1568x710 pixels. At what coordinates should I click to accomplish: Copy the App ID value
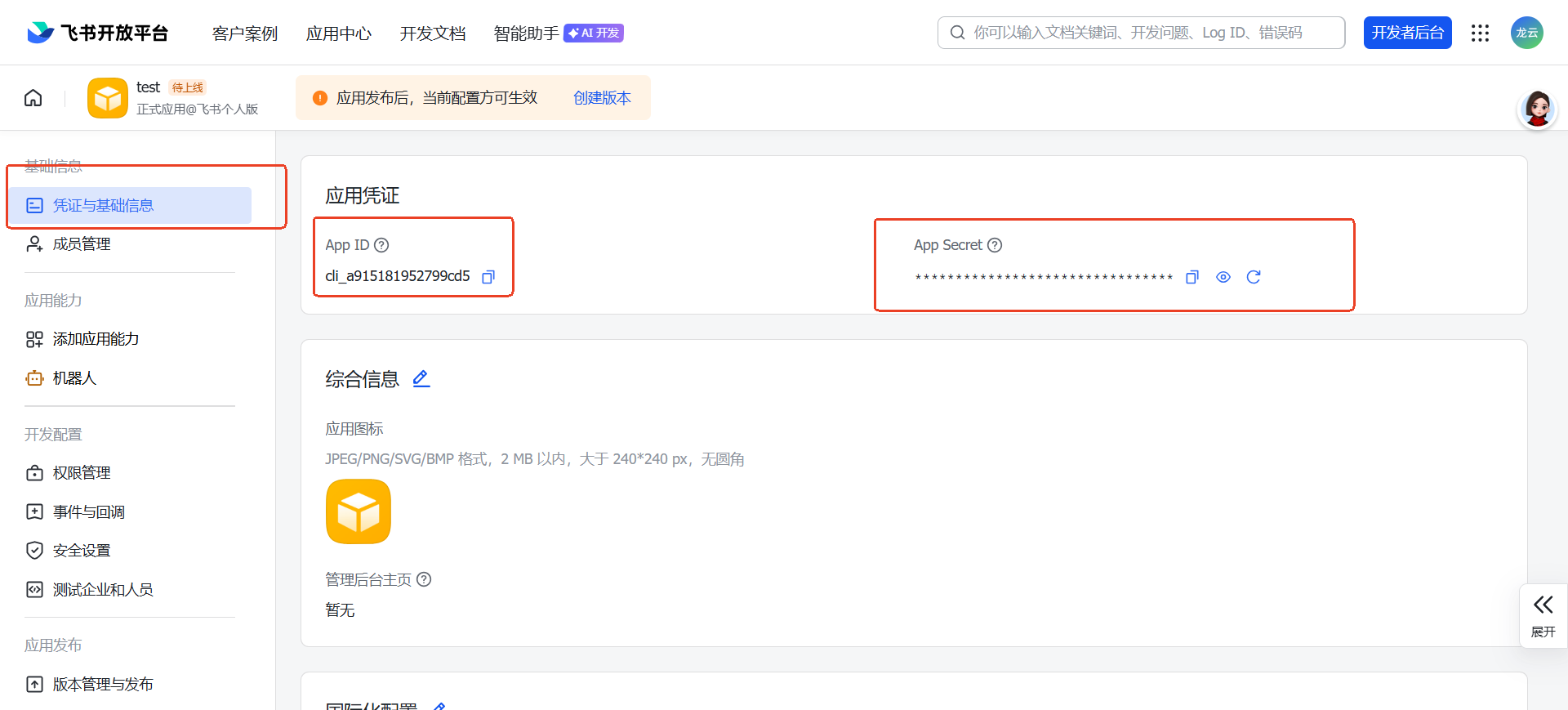coord(488,277)
